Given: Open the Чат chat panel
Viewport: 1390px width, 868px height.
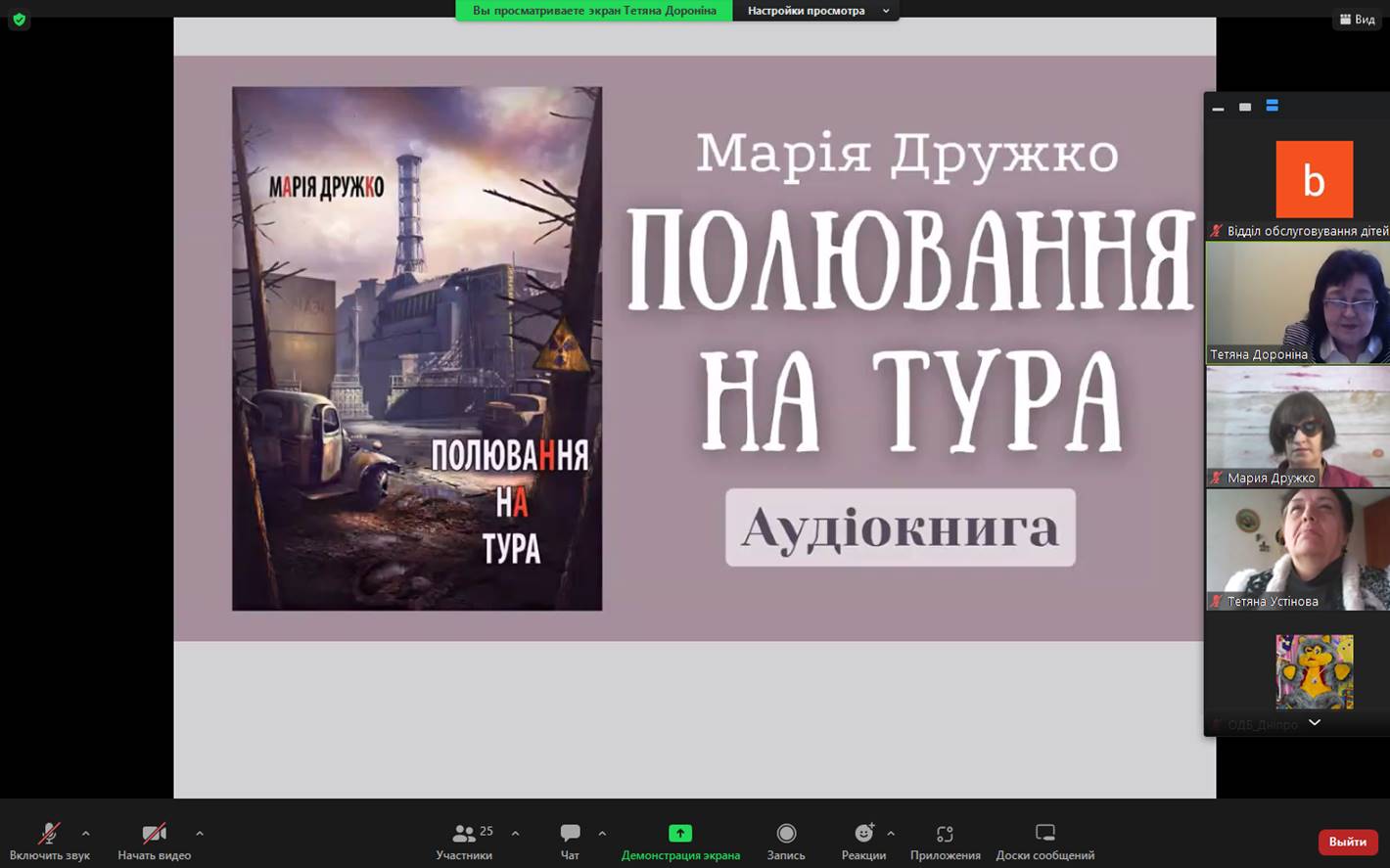Looking at the screenshot, I should tap(570, 841).
